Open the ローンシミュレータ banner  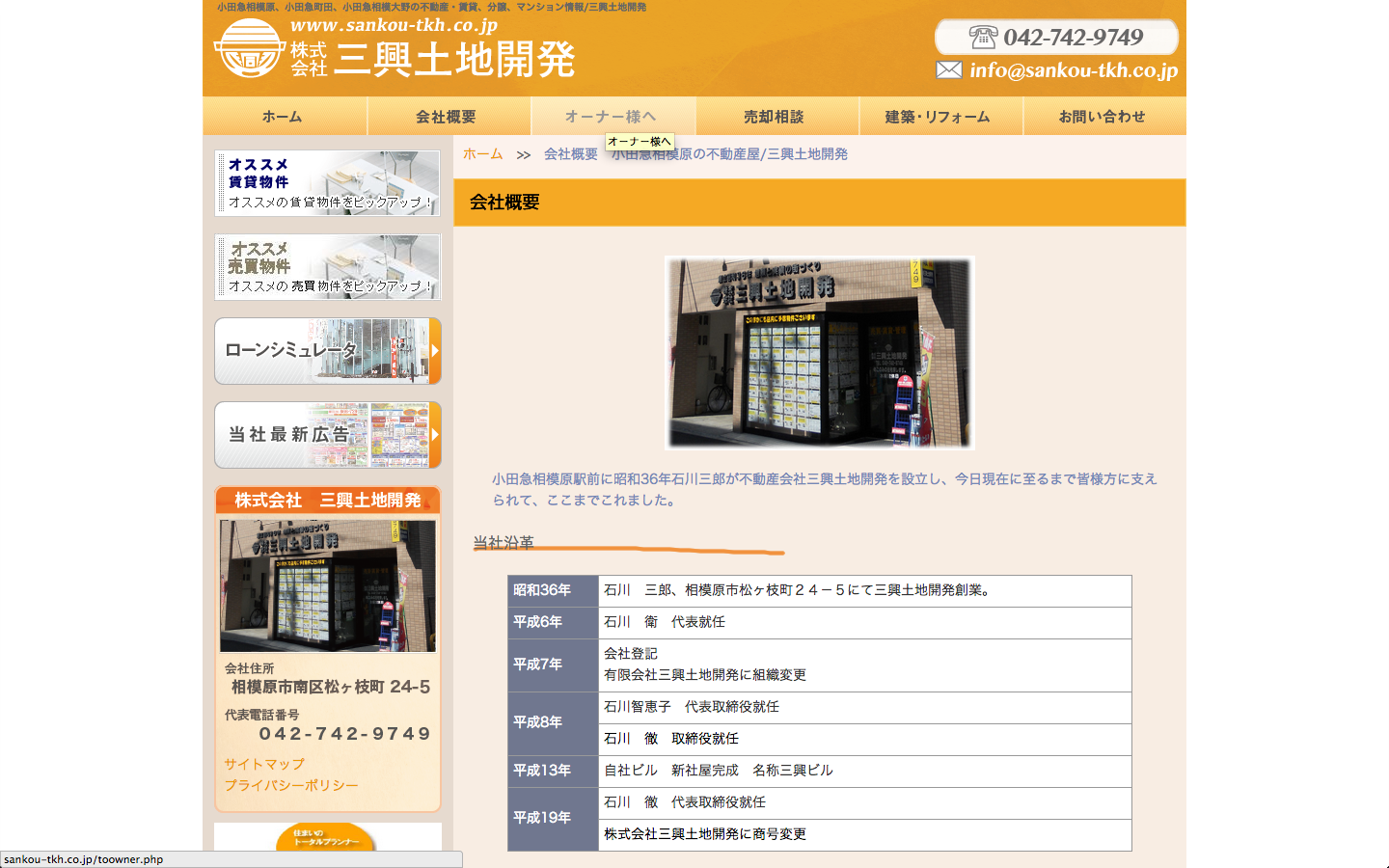pos(328,351)
